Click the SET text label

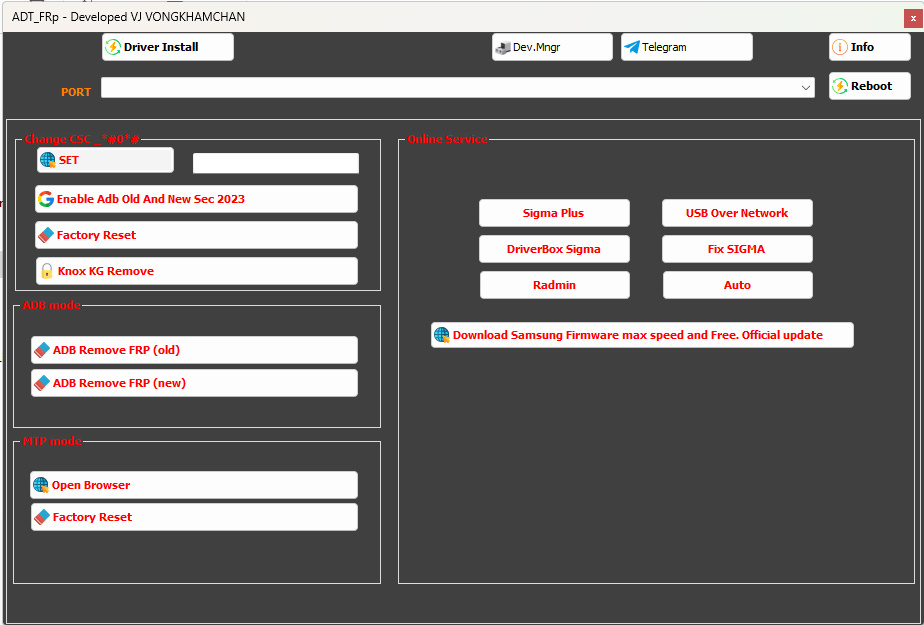(68, 160)
